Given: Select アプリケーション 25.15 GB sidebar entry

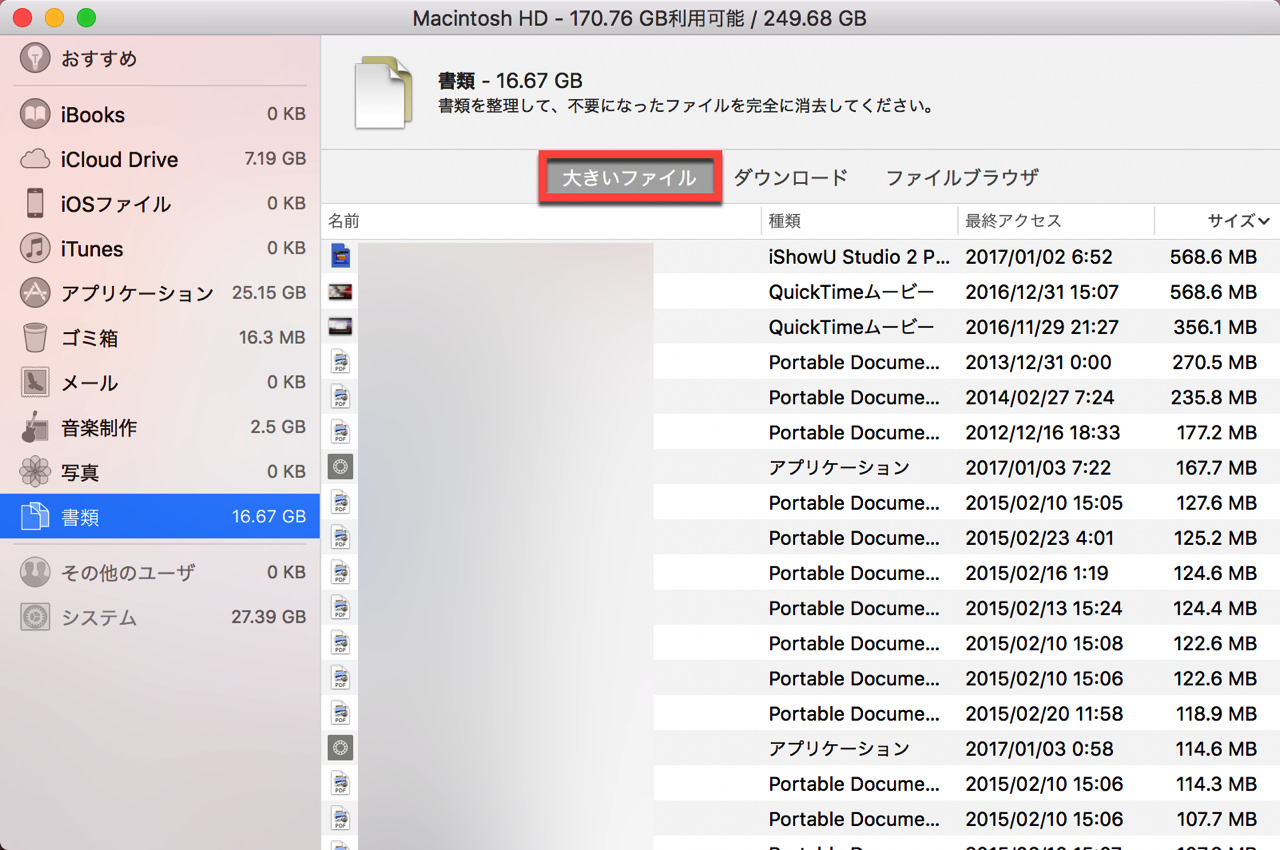Looking at the screenshot, I should tap(160, 293).
